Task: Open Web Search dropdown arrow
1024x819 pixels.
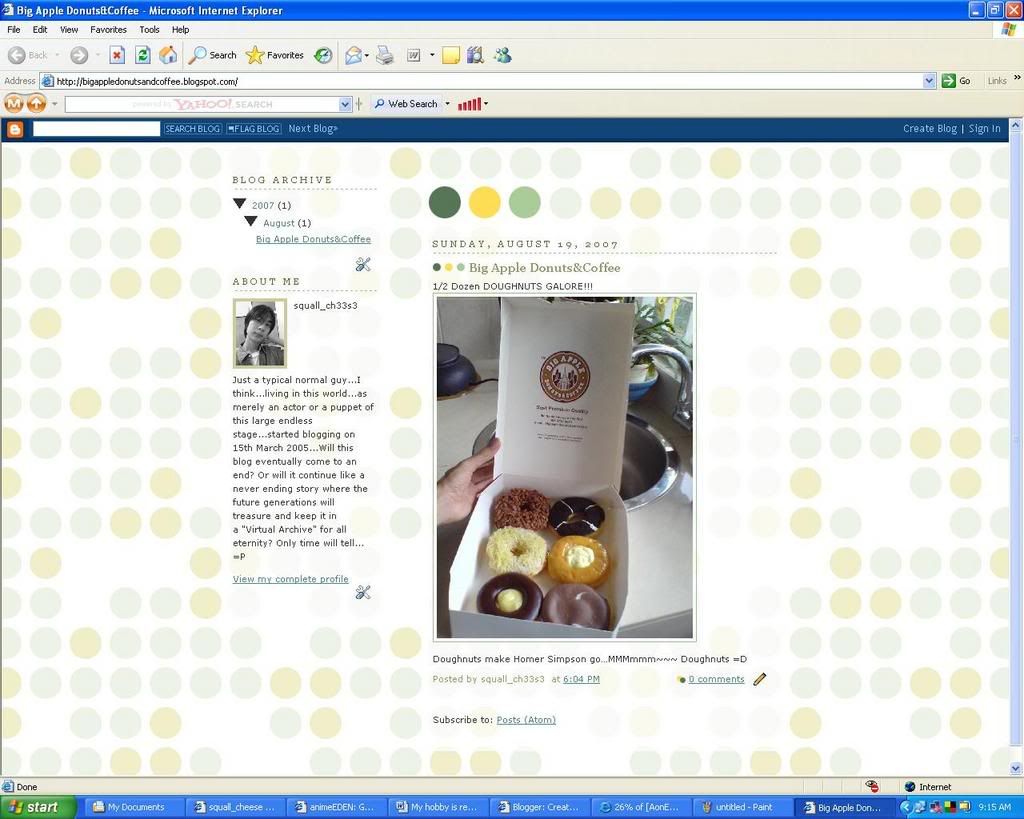Action: [447, 104]
